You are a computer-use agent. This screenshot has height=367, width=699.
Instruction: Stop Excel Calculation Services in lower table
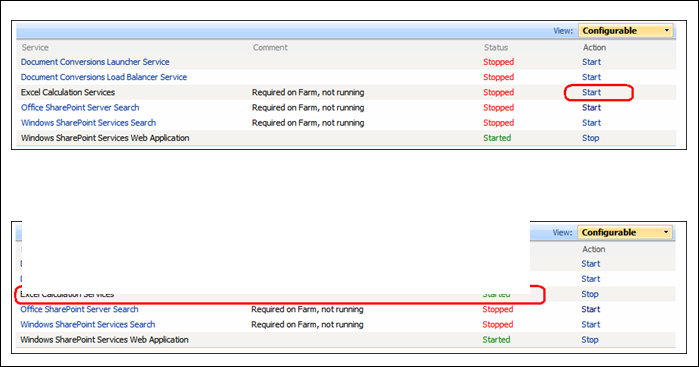tap(589, 294)
